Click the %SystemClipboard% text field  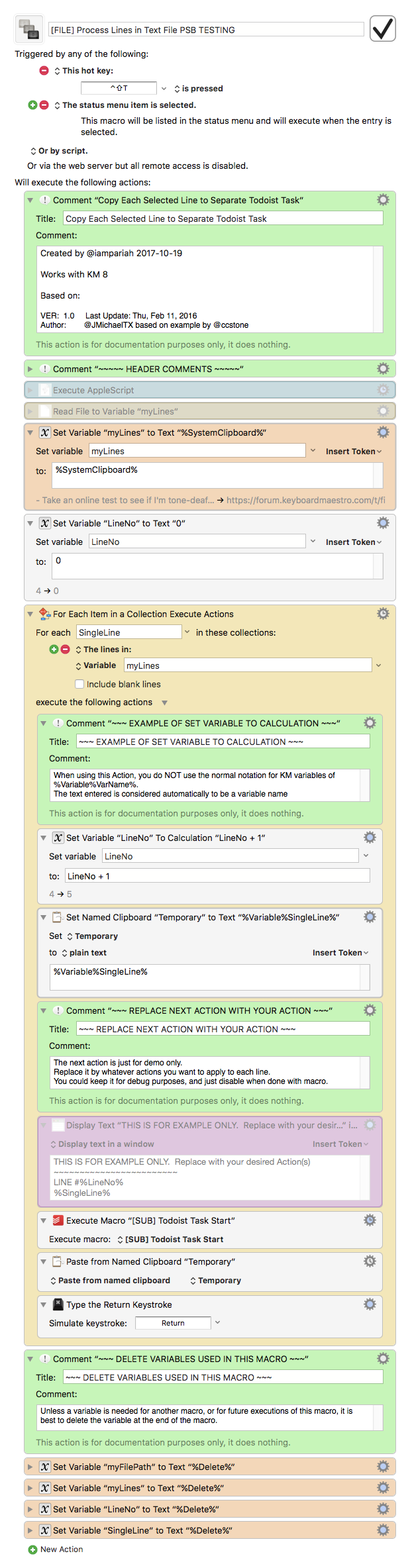pyautogui.click(x=213, y=475)
